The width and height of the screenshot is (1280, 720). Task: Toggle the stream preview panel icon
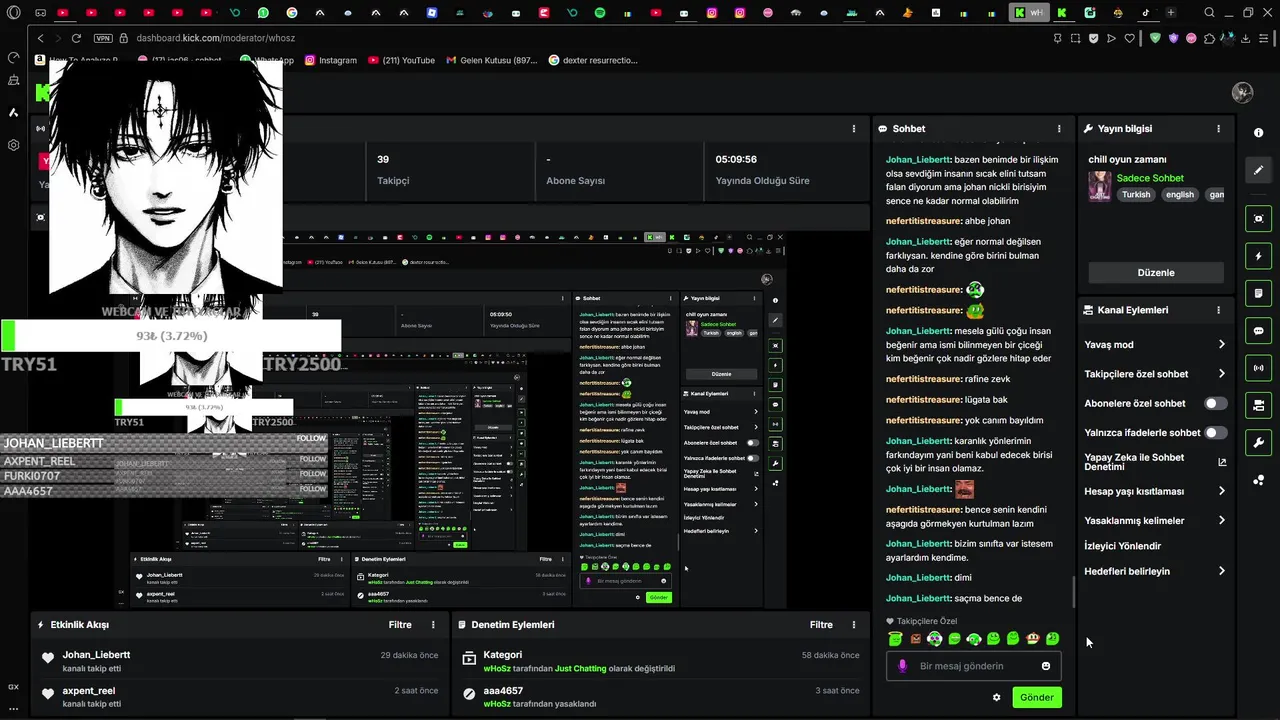(x=1258, y=219)
